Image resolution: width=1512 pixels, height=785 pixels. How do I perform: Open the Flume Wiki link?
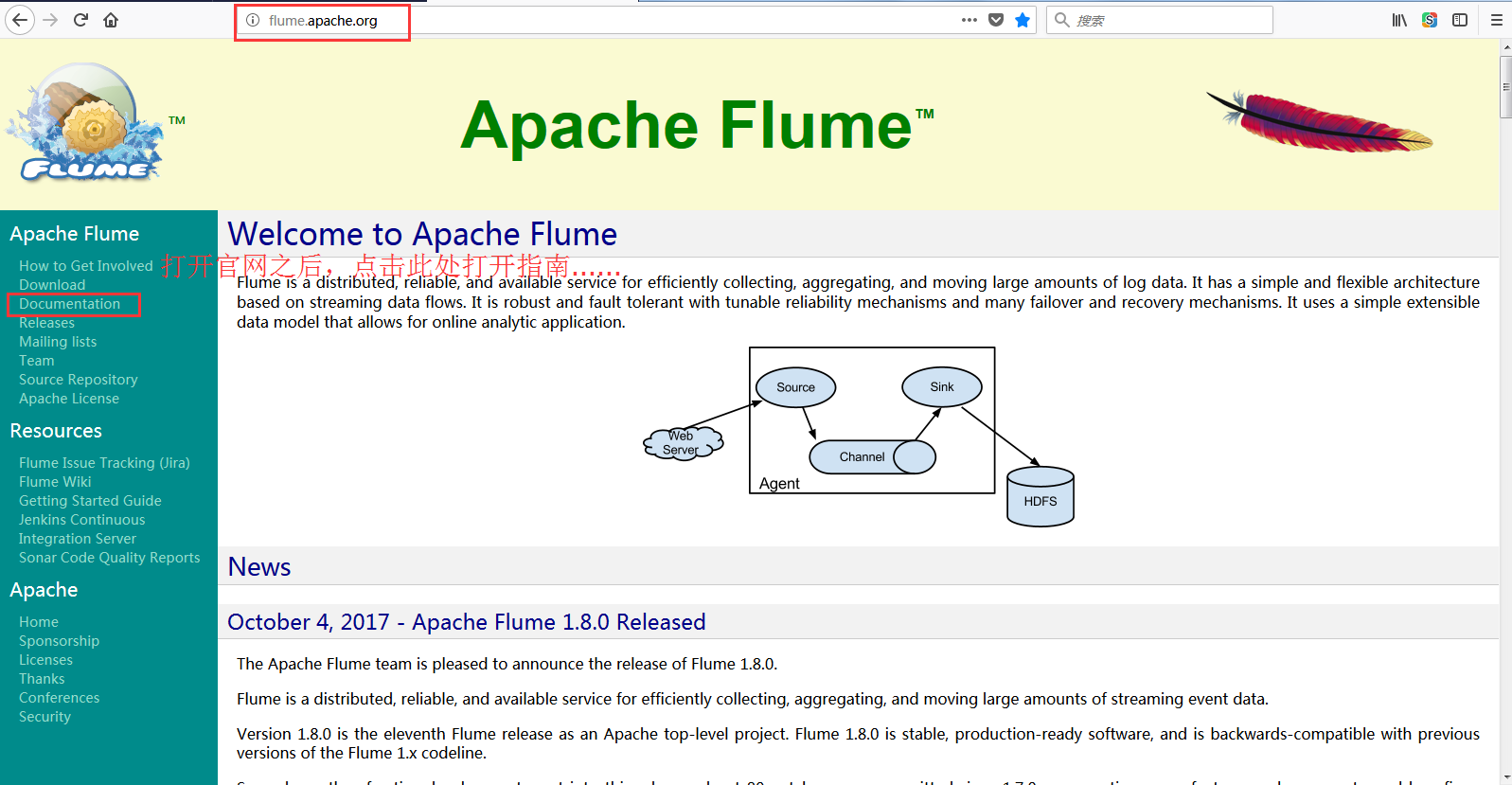(x=55, y=482)
